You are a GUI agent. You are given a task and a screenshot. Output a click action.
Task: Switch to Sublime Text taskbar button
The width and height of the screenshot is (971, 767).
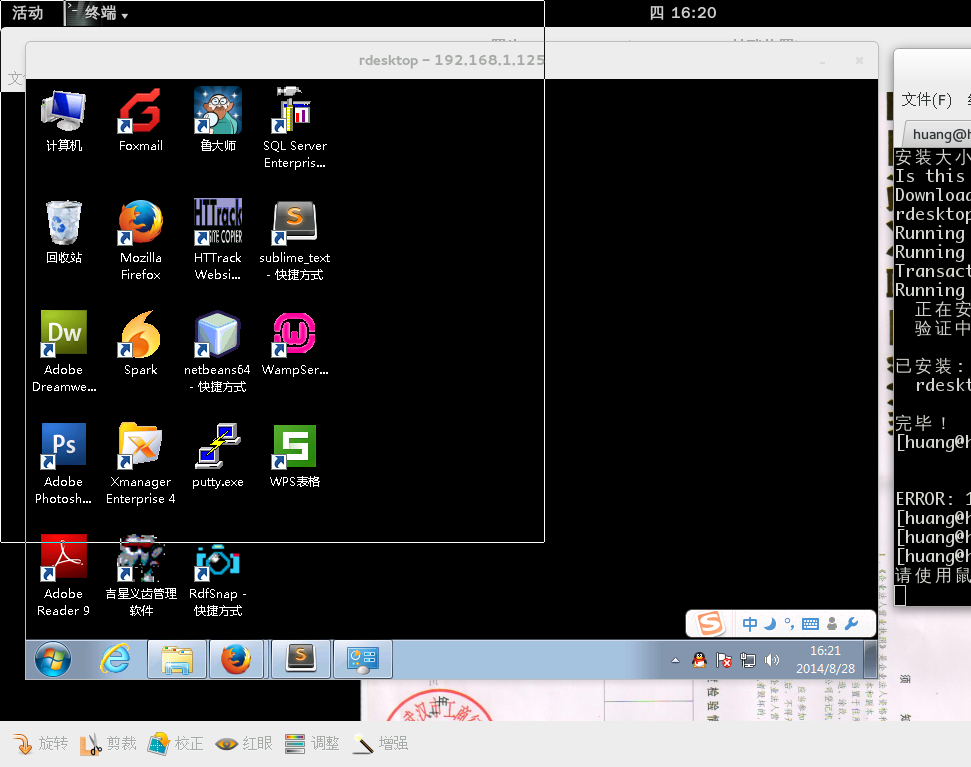click(x=300, y=659)
